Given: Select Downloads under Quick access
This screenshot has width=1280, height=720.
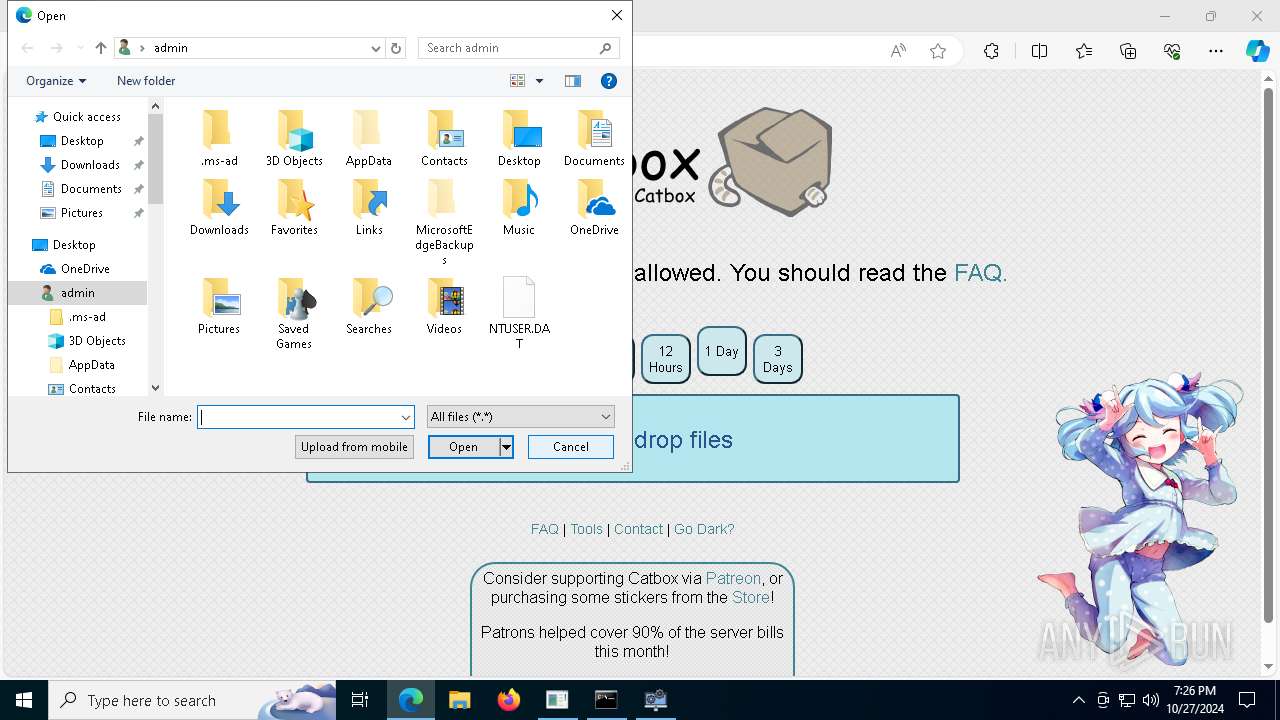Looking at the screenshot, I should pyautogui.click(x=90, y=165).
